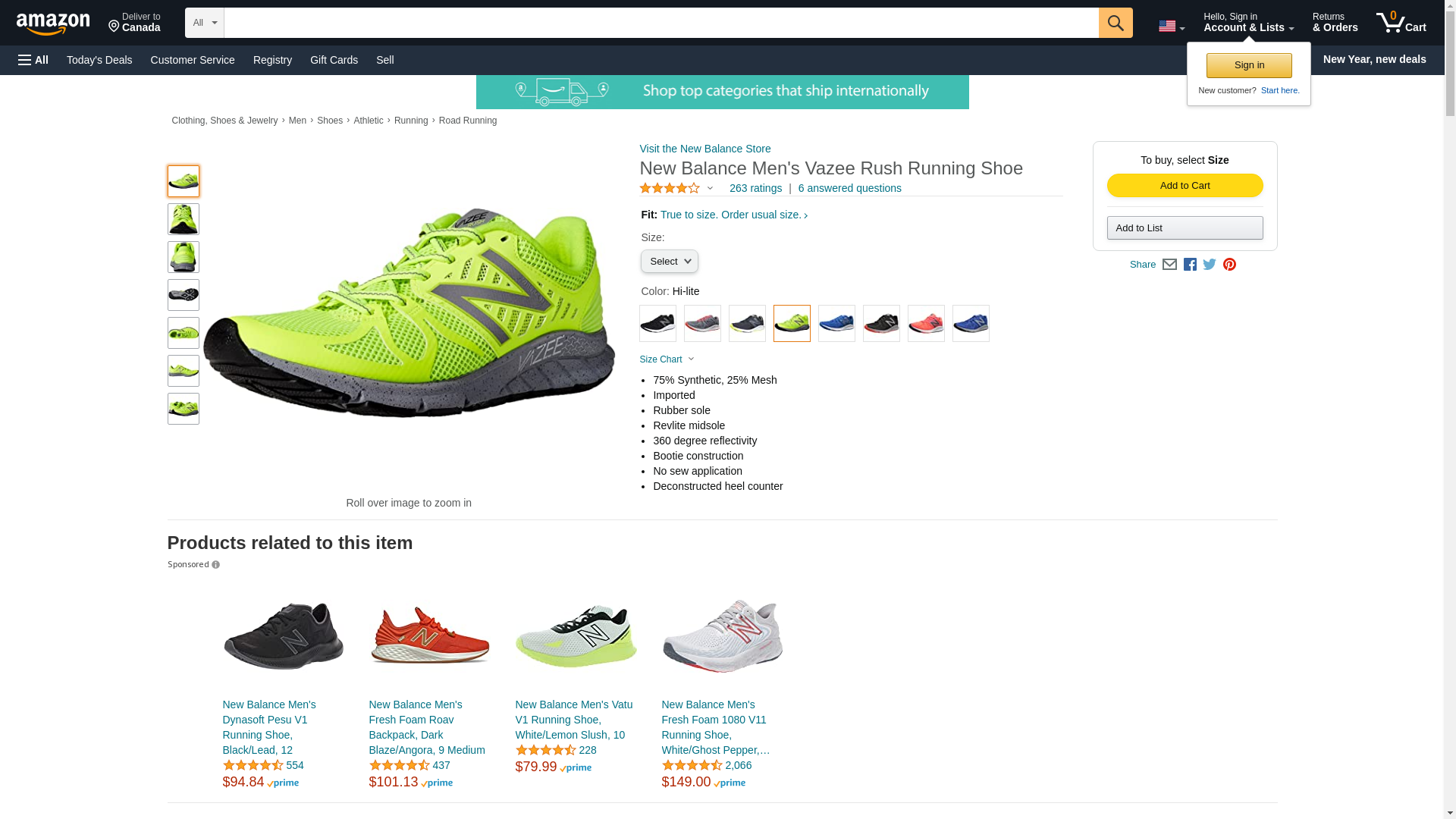Screen dimensions: 1456x819
Task: Select the black color swatch
Action: [657, 324]
